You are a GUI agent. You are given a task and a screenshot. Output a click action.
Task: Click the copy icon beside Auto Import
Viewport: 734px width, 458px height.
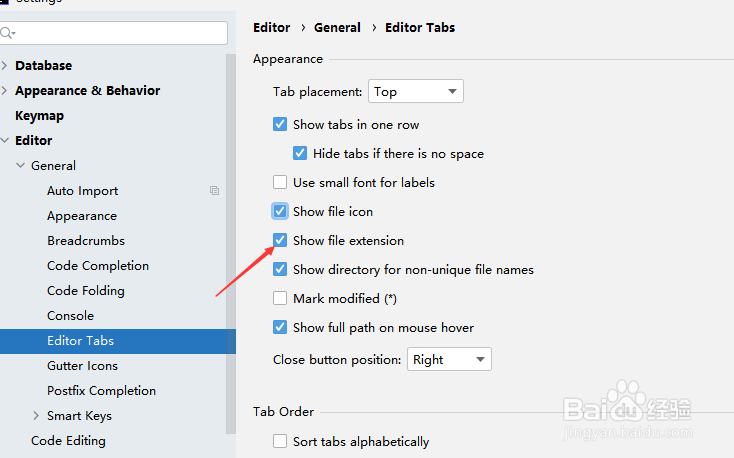coord(214,190)
